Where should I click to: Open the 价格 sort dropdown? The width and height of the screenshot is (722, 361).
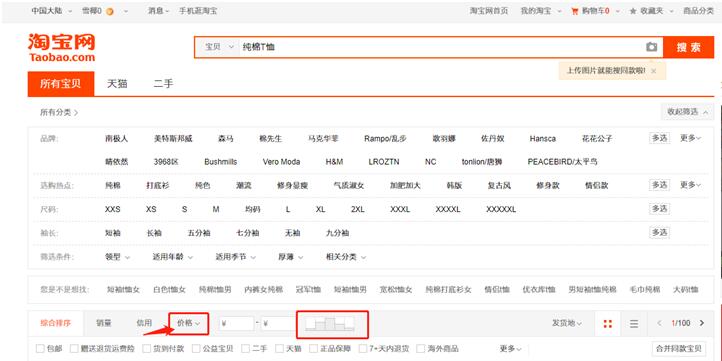(x=189, y=323)
